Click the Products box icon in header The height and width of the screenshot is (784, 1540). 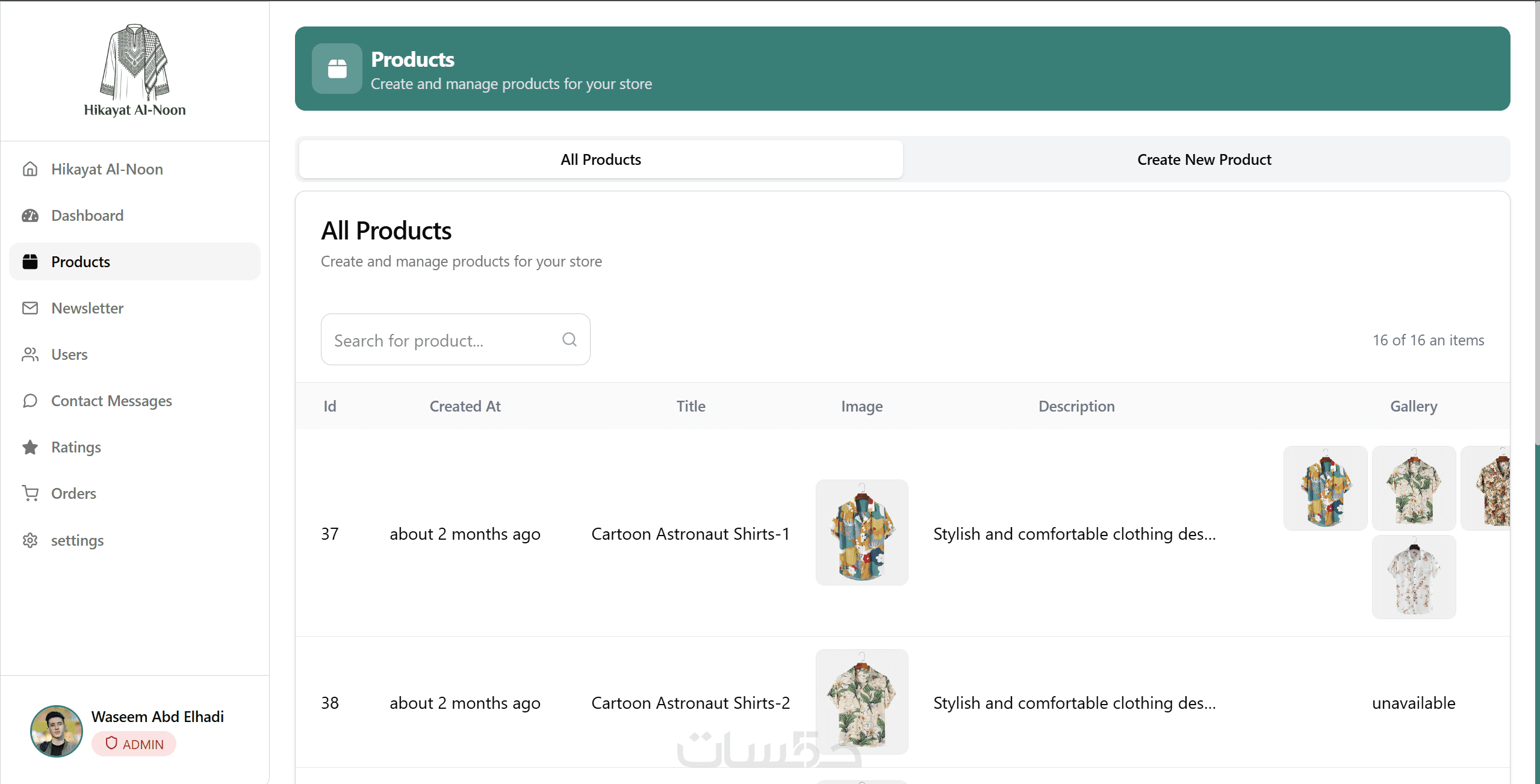[337, 69]
